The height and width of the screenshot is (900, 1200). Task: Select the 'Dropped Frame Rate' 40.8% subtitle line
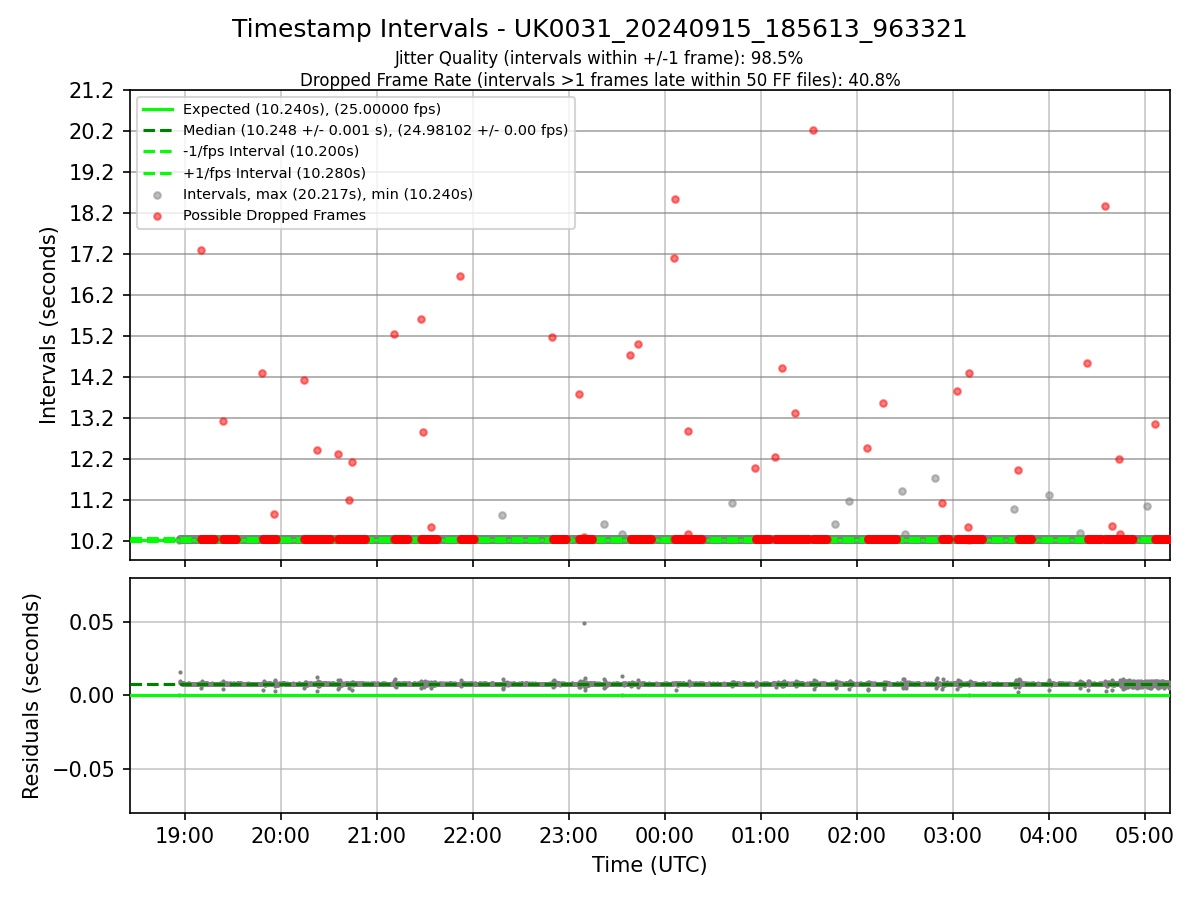click(x=599, y=80)
